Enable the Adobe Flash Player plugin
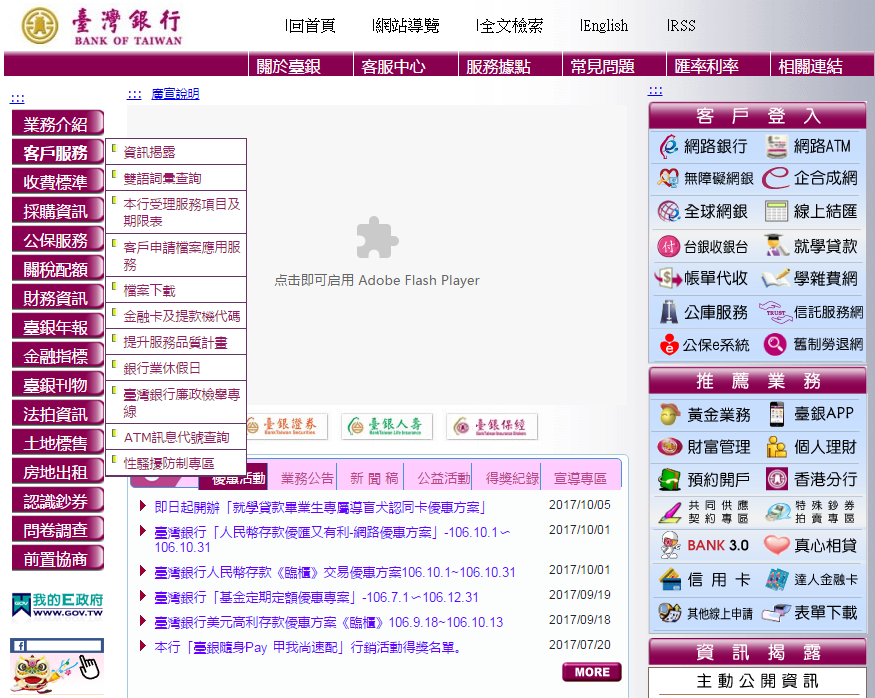Viewport: 875px width, 698px height. 377,253
